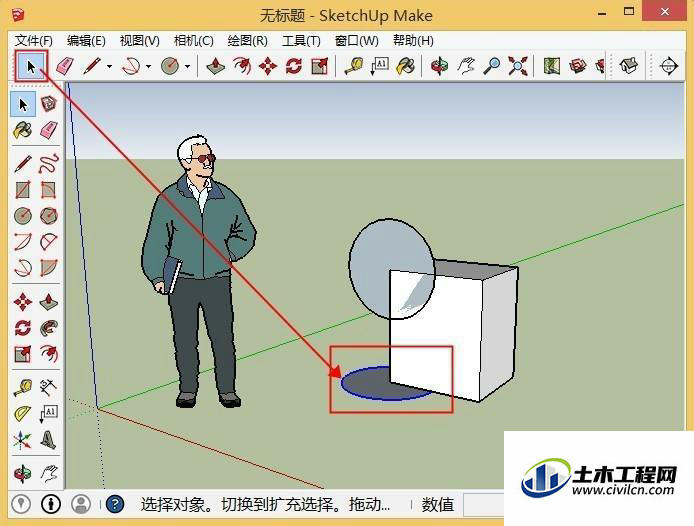Pick the Scale tool in the left palette
The width and height of the screenshot is (694, 526).
pos(23,354)
